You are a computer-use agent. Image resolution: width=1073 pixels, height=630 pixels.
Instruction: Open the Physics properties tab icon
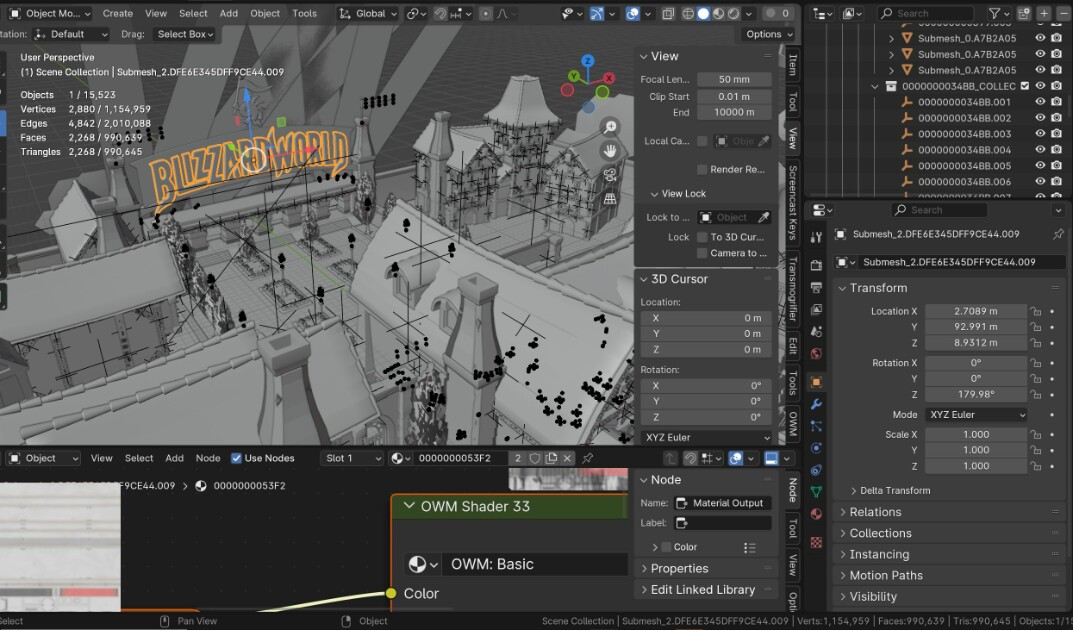tap(816, 448)
